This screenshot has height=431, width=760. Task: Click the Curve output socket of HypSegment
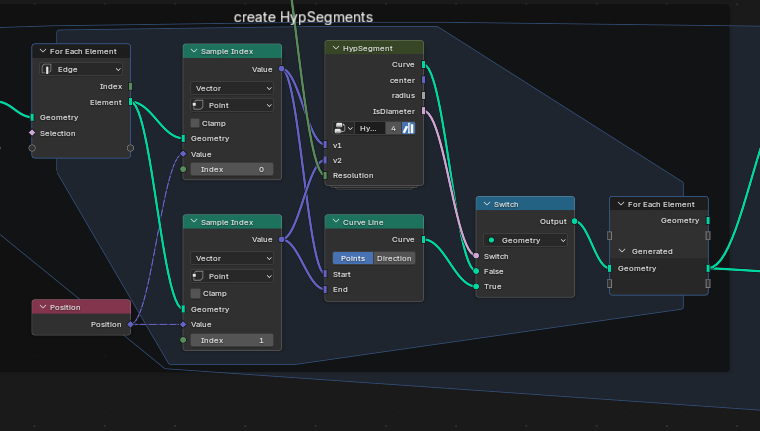424,64
